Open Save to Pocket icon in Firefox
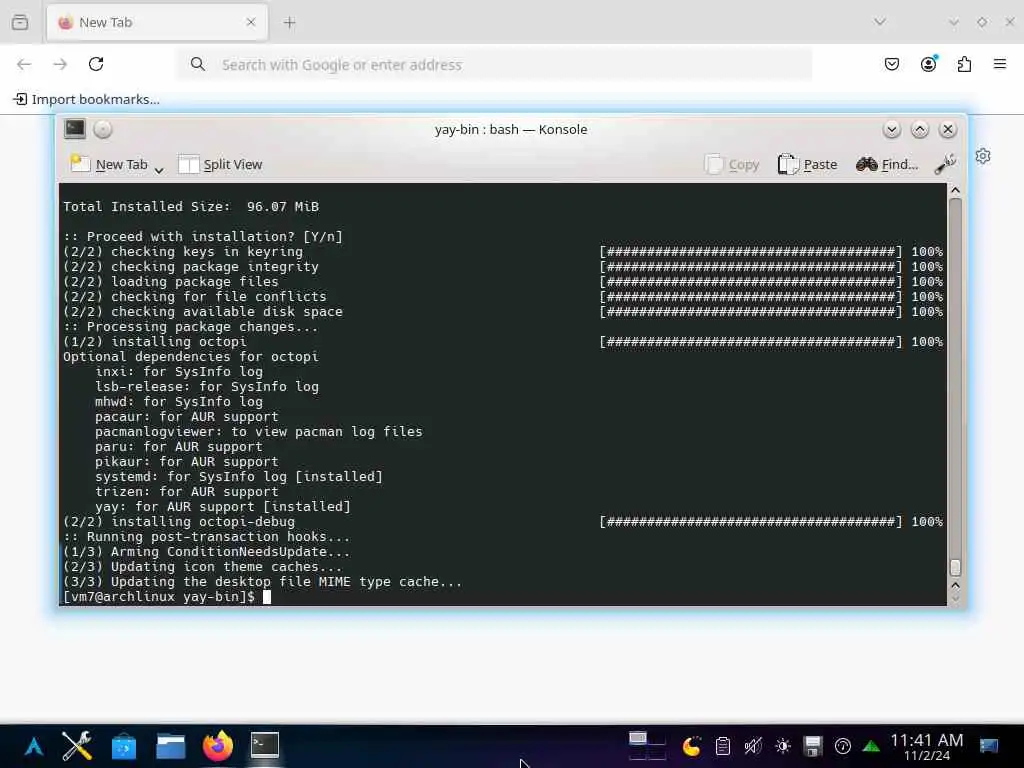 pos(891,64)
